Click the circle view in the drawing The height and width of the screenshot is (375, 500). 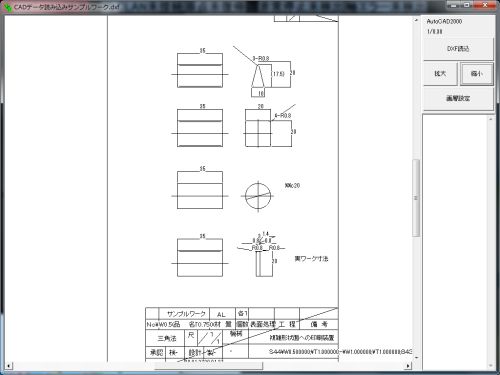(x=258, y=196)
